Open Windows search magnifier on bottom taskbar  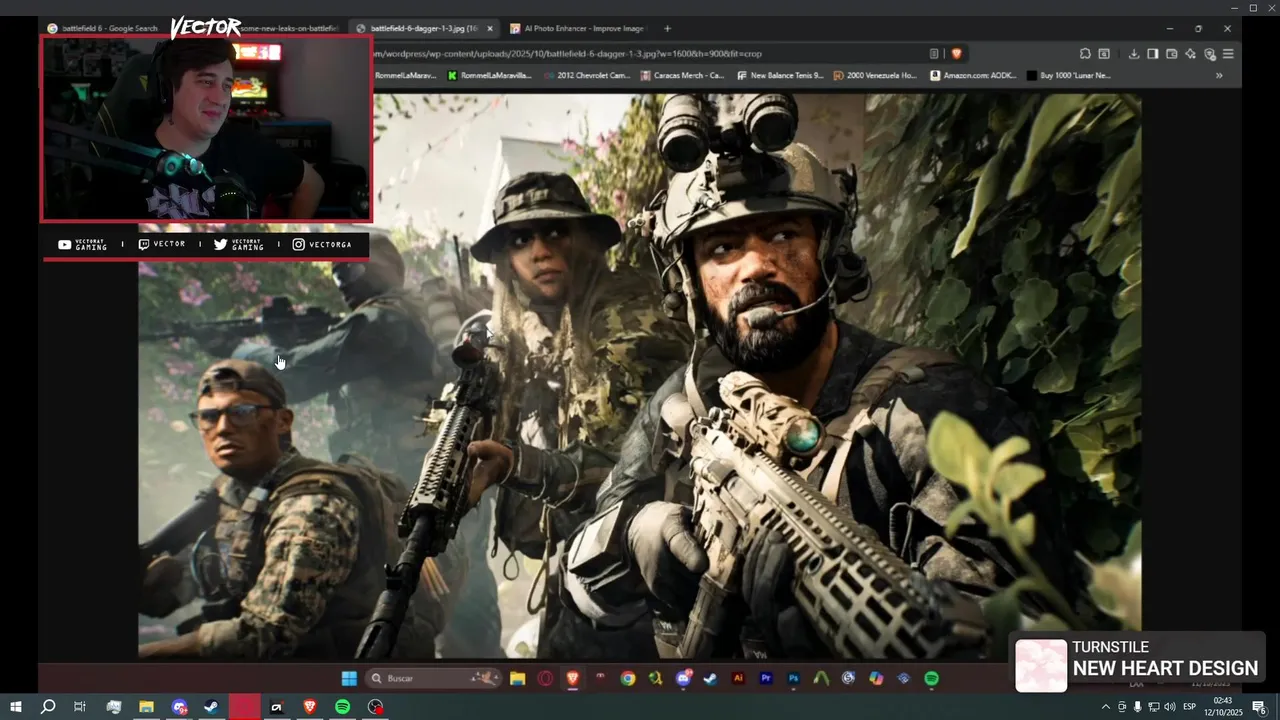click(x=47, y=707)
